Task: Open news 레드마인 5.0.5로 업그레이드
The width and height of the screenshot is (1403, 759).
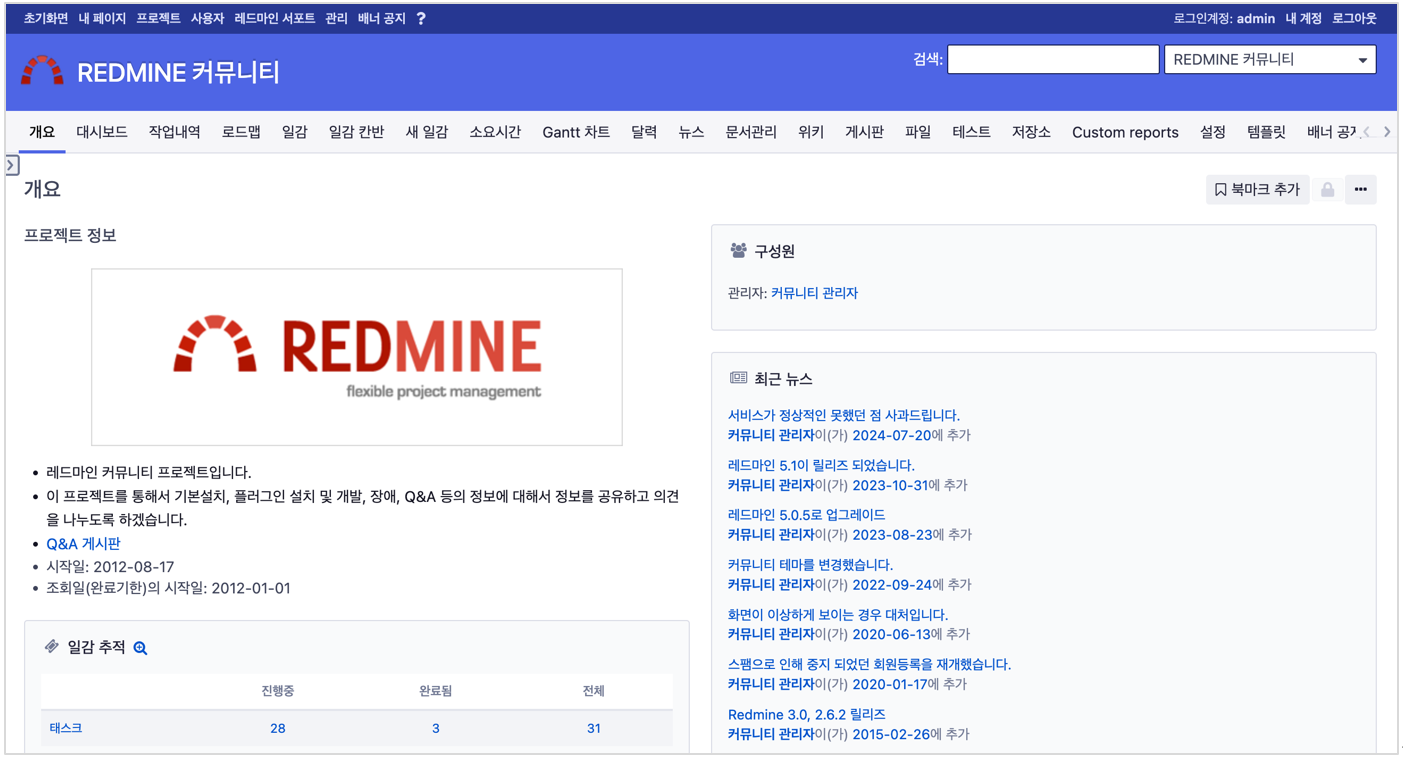Action: pyautogui.click(x=806, y=515)
